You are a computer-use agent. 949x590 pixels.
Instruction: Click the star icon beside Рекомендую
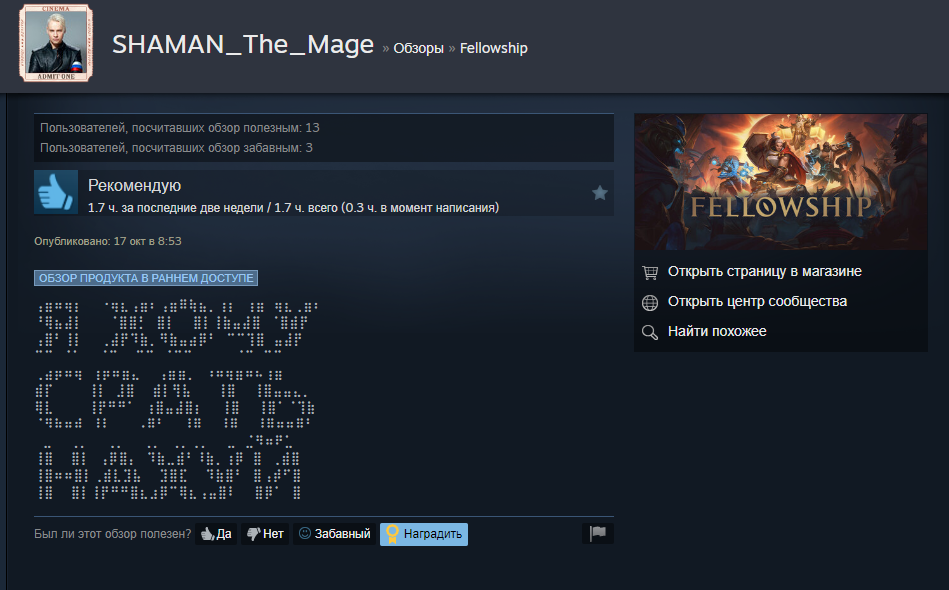point(600,193)
